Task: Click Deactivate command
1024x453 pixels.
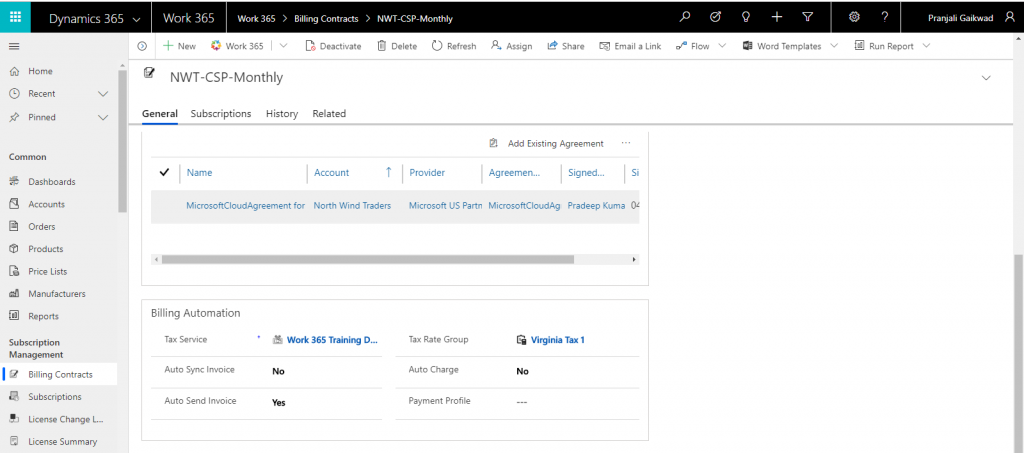Action: tap(334, 46)
